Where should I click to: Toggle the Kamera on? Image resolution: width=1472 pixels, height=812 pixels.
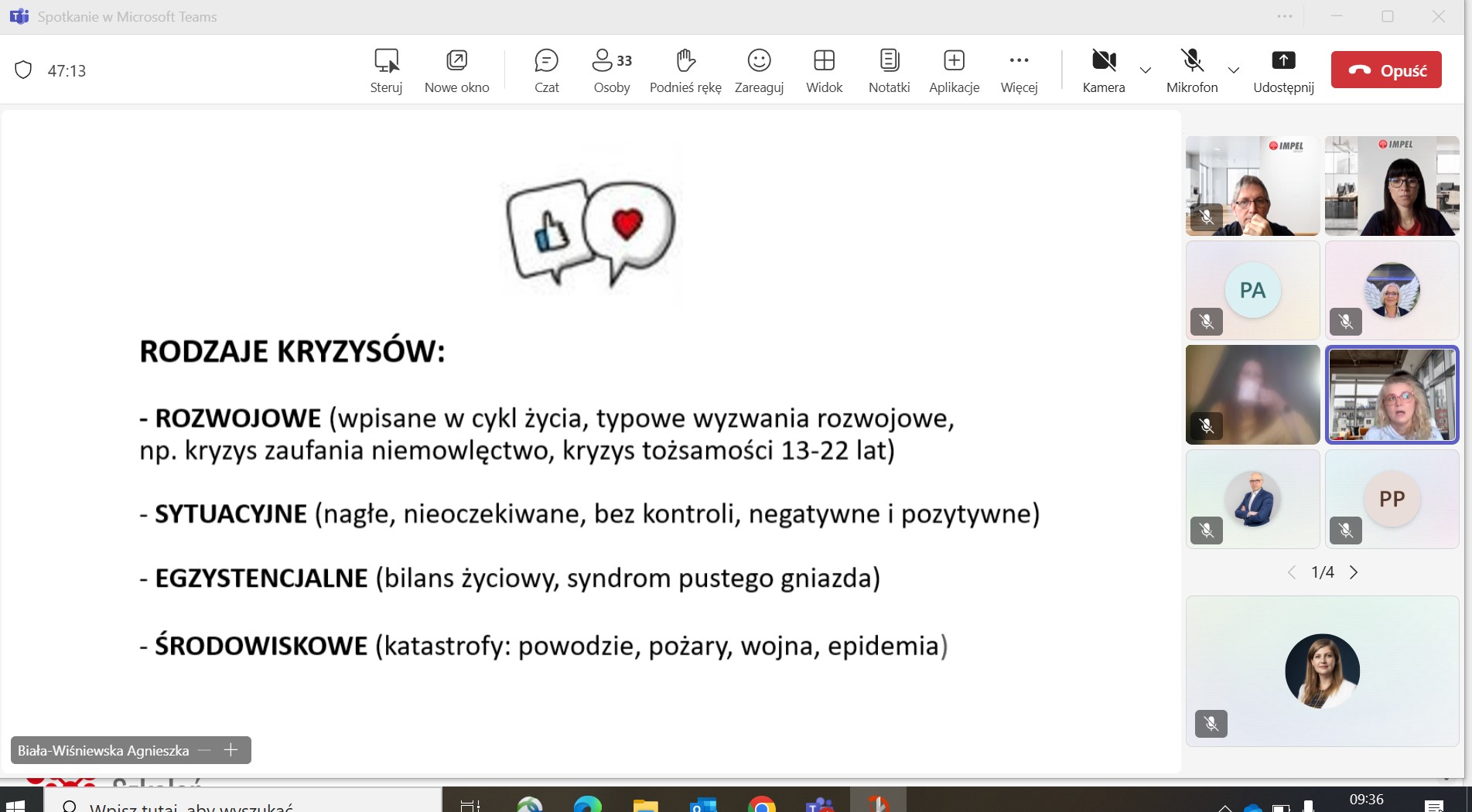tap(1103, 70)
